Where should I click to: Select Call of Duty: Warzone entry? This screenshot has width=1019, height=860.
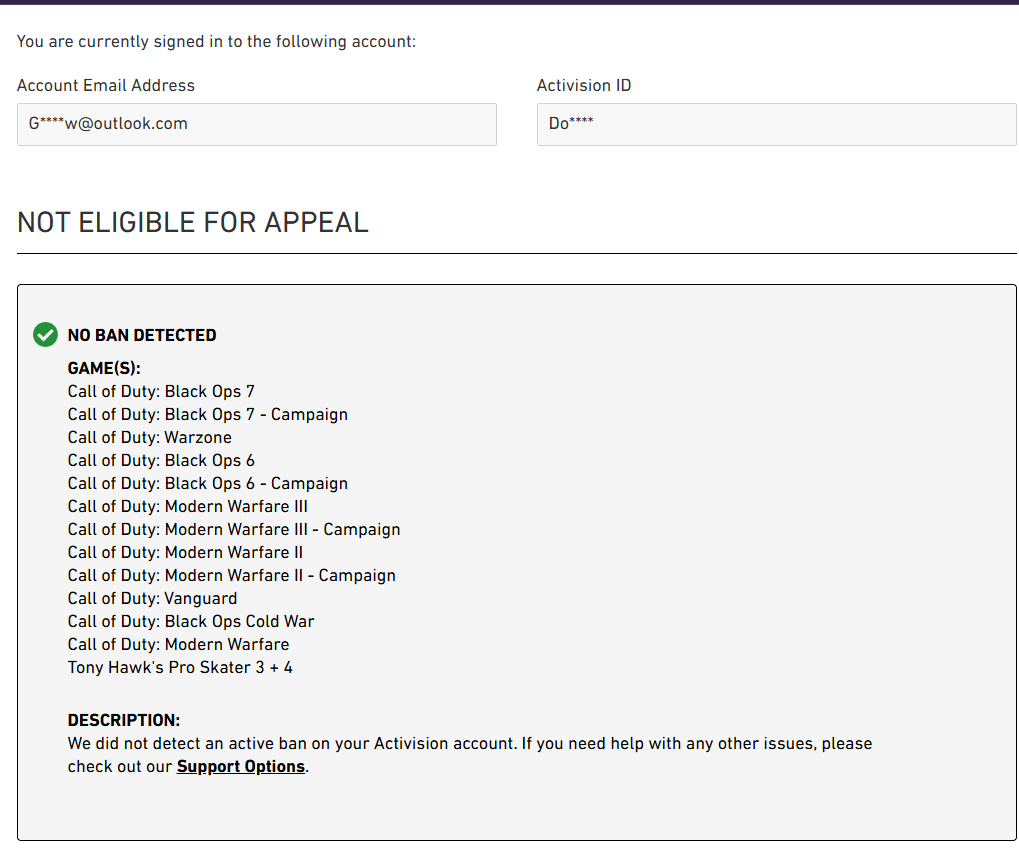coord(149,437)
